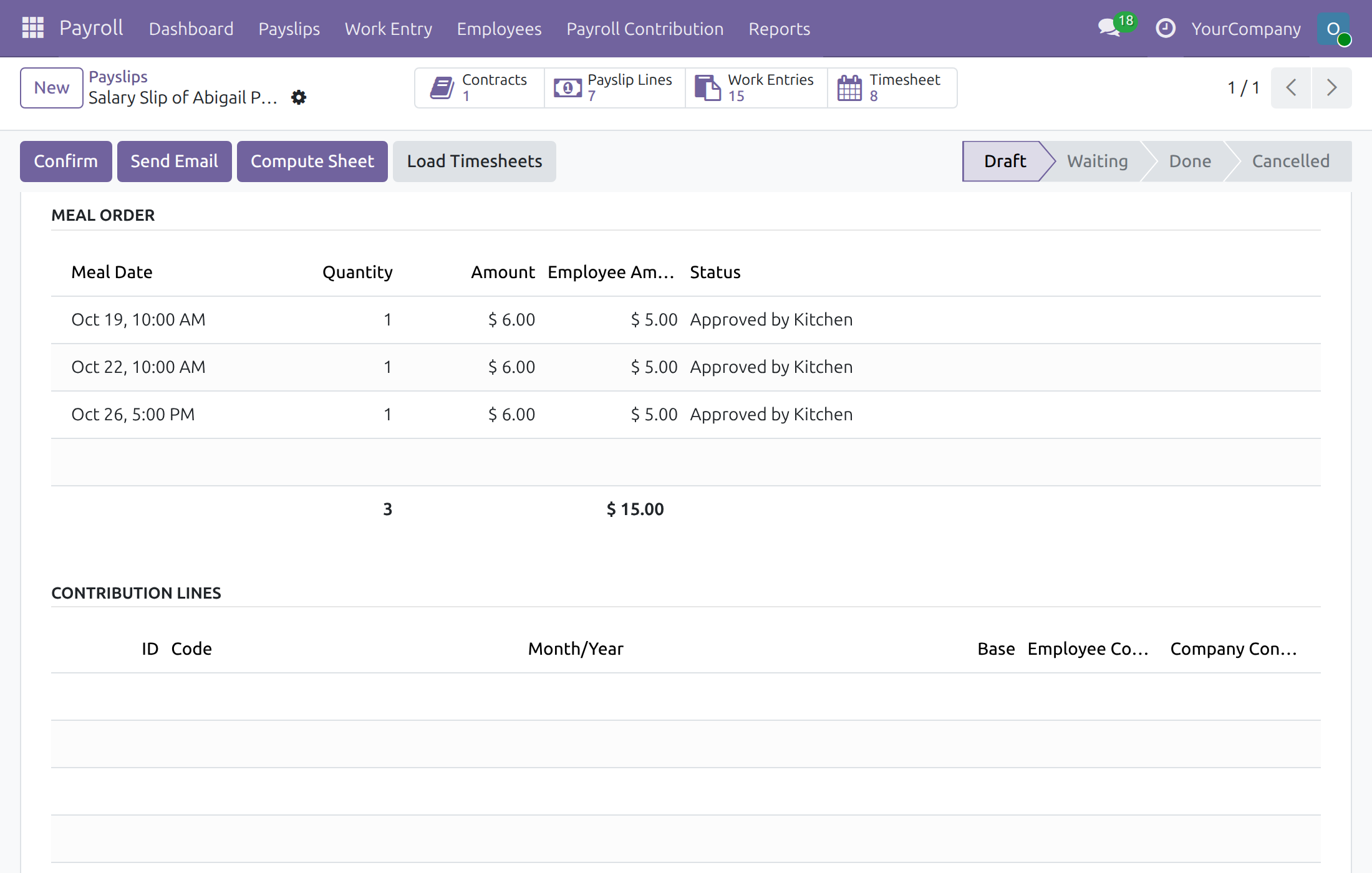
Task: Open the Oct 19, 10:00 AM meal row
Action: click(686, 320)
